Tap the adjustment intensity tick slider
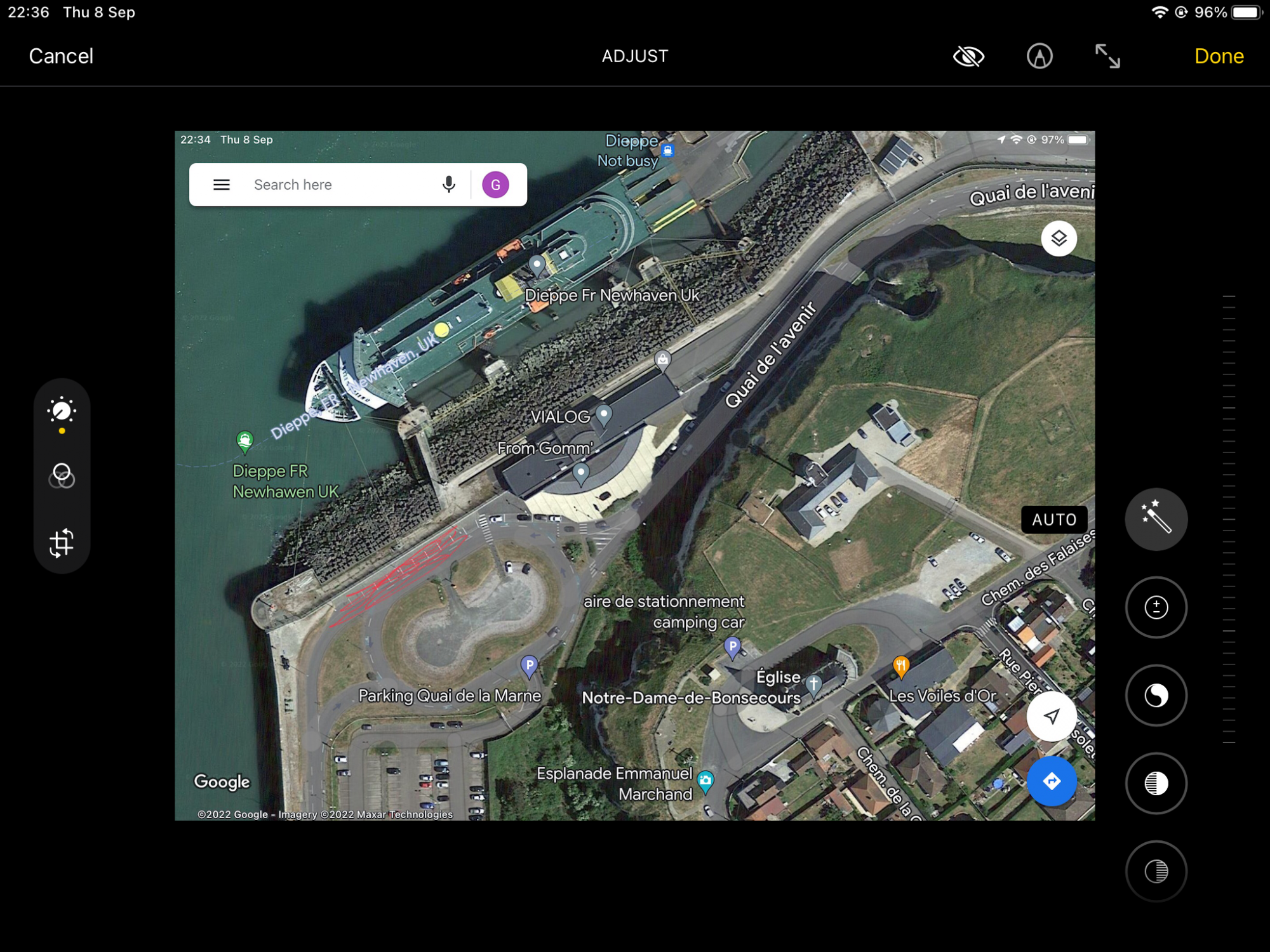This screenshot has width=1270, height=952. (x=1229, y=519)
